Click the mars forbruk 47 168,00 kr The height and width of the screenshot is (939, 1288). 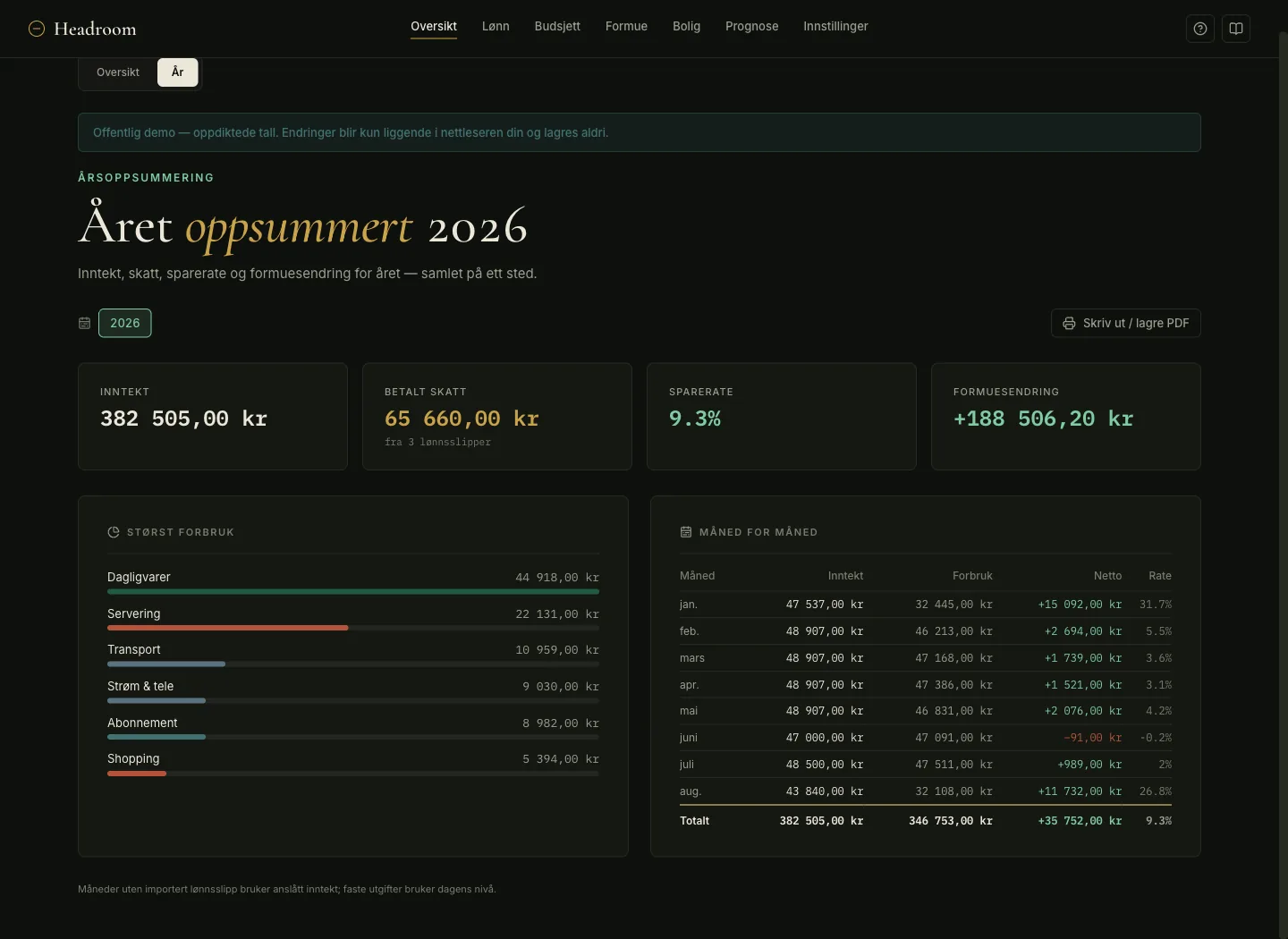coord(953,658)
